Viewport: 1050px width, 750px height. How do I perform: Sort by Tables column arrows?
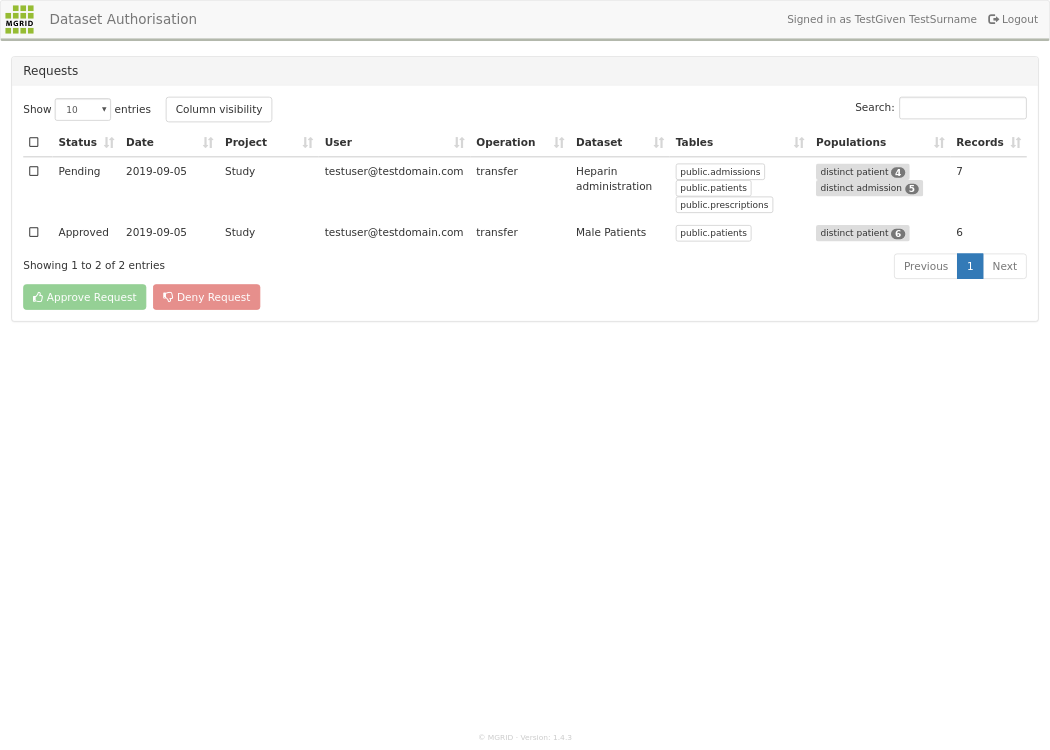pyautogui.click(x=799, y=142)
